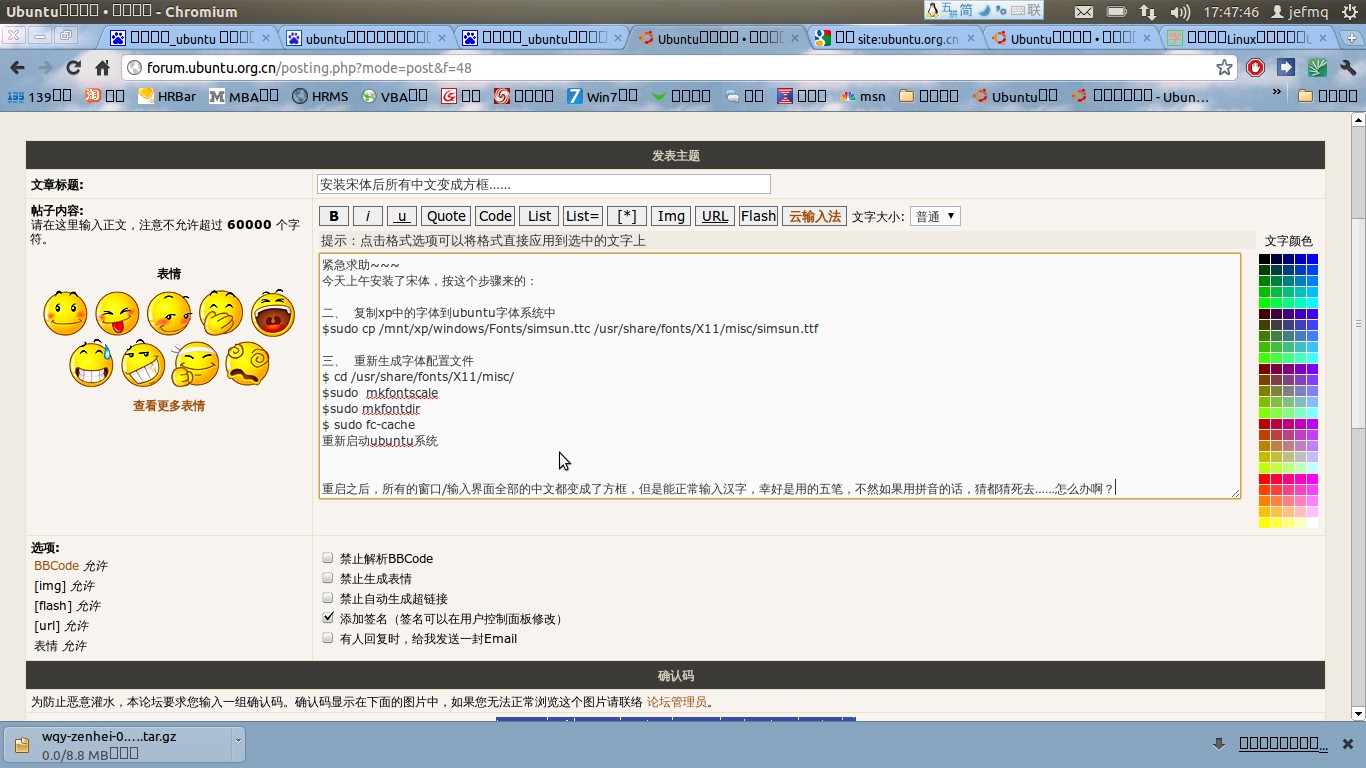Click the blue arrow extension icon

pyautogui.click(x=1286, y=68)
